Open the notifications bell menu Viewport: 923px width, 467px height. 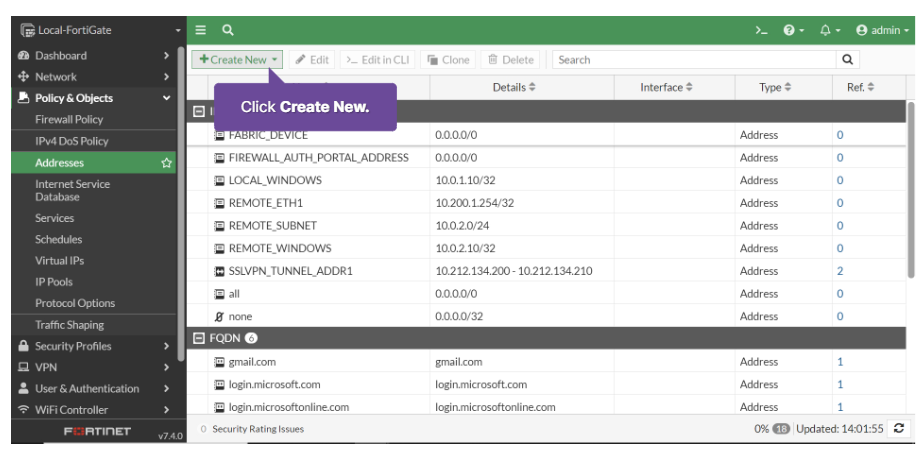pyautogui.click(x=830, y=30)
